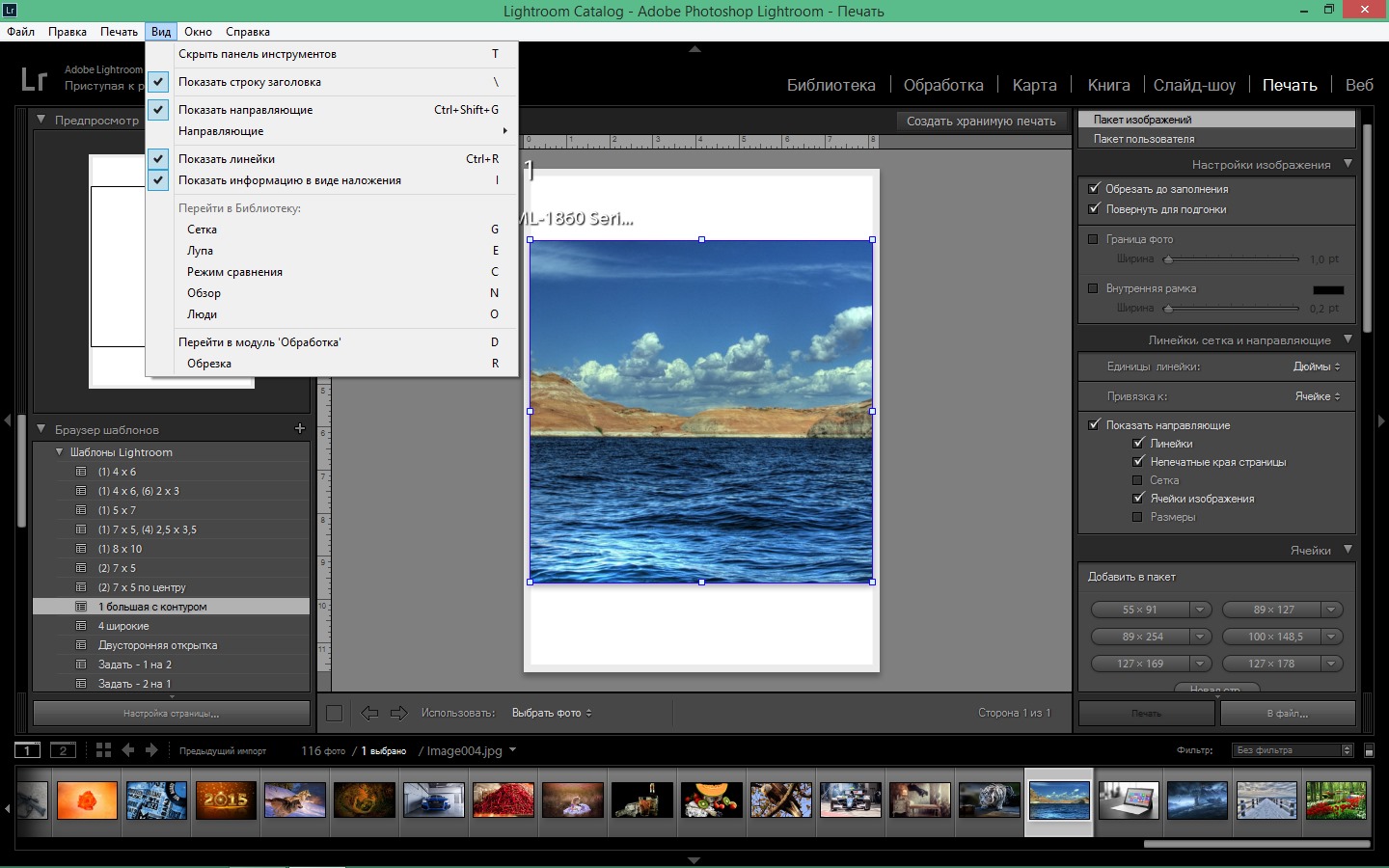Toggle Показать направляющие checkbox in right panel
Viewport: 1389px width, 868px height.
point(1094,424)
